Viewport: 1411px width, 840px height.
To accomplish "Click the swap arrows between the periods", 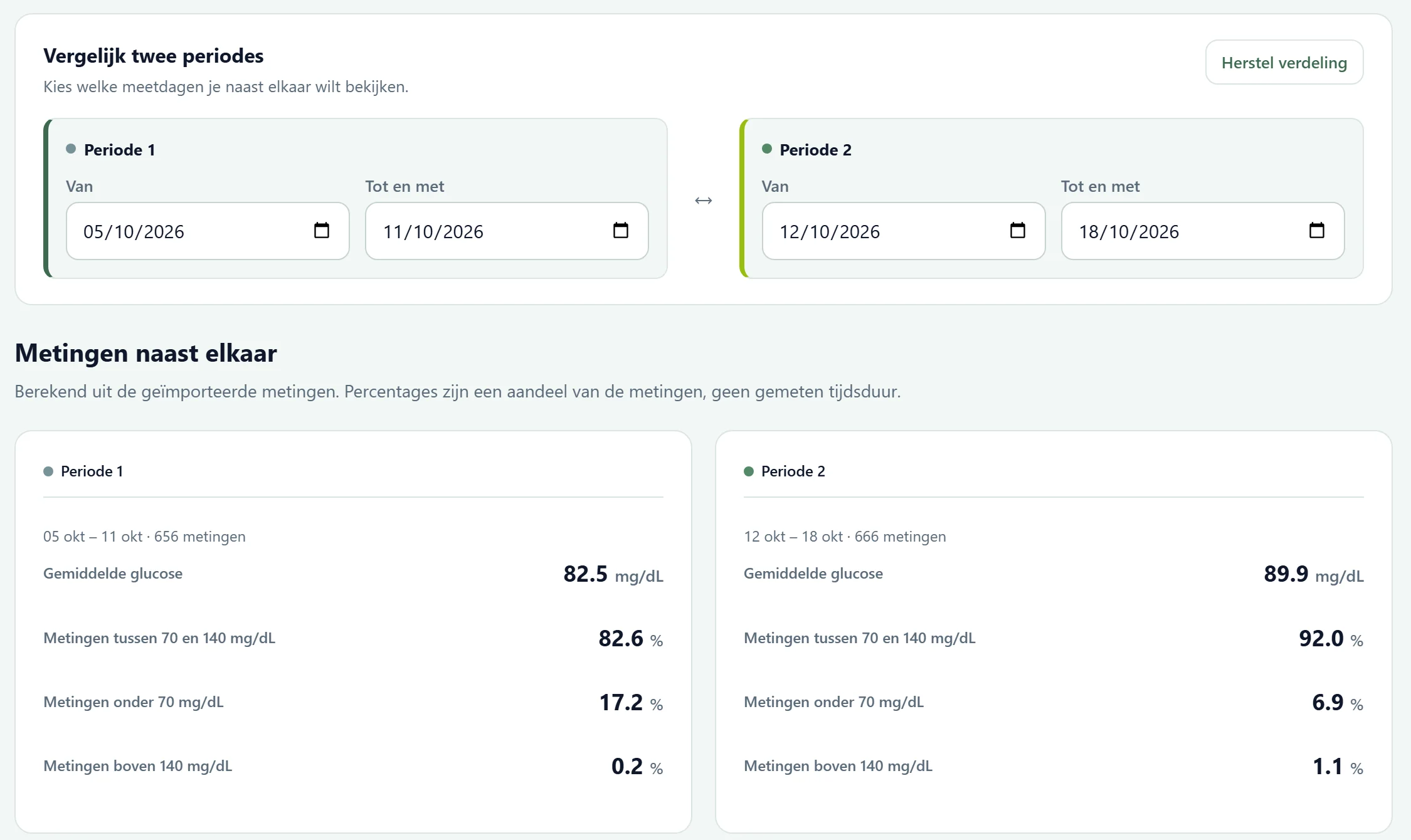I will (x=704, y=201).
